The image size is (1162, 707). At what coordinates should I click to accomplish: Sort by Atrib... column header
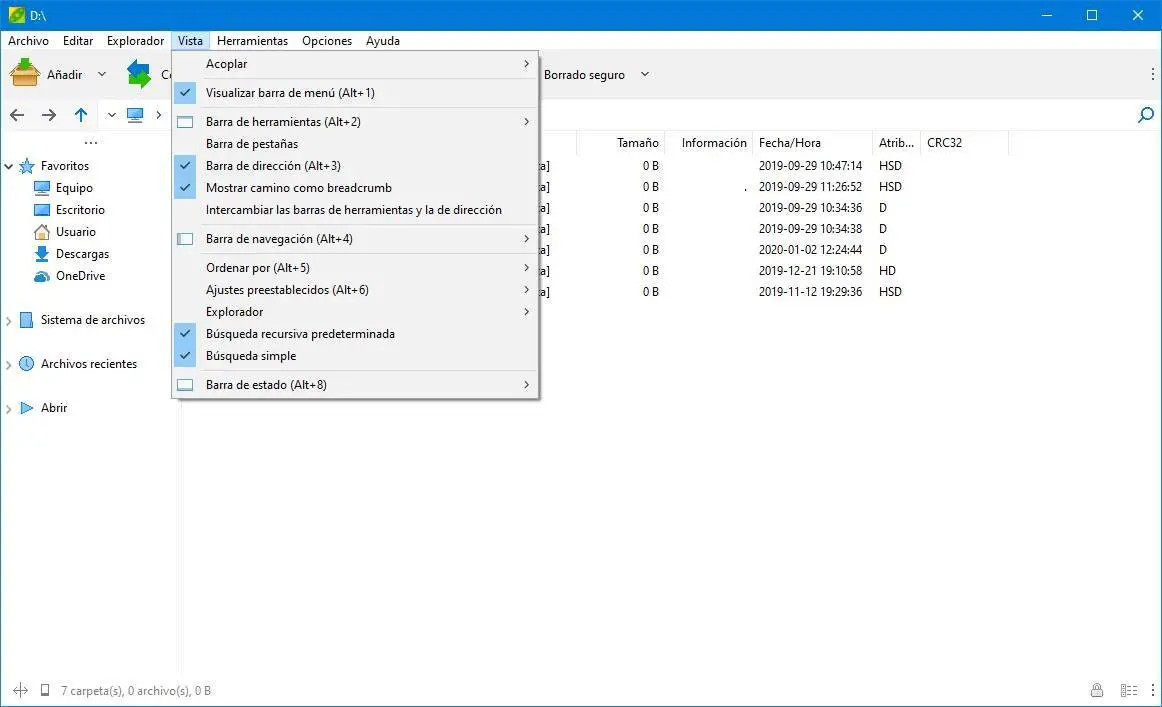click(897, 143)
